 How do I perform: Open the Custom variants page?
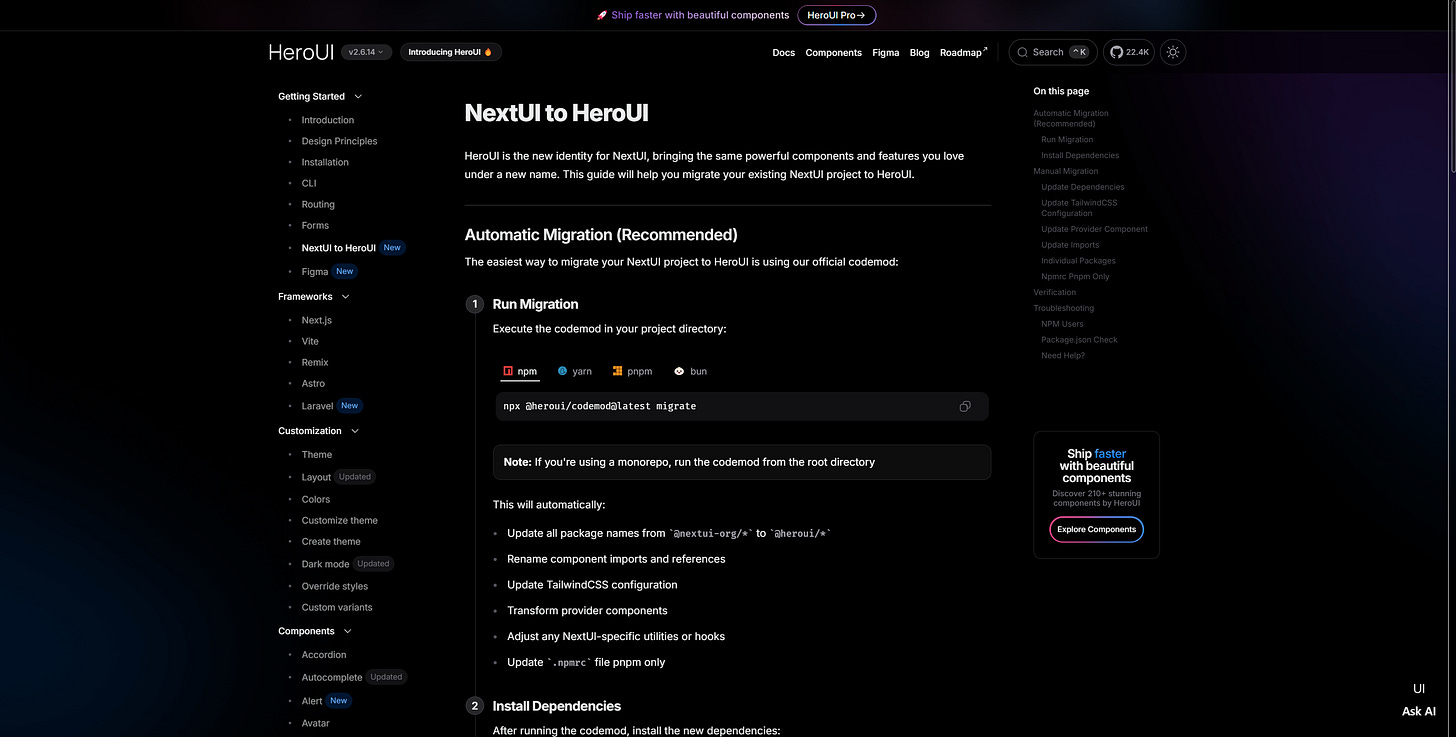coord(337,607)
